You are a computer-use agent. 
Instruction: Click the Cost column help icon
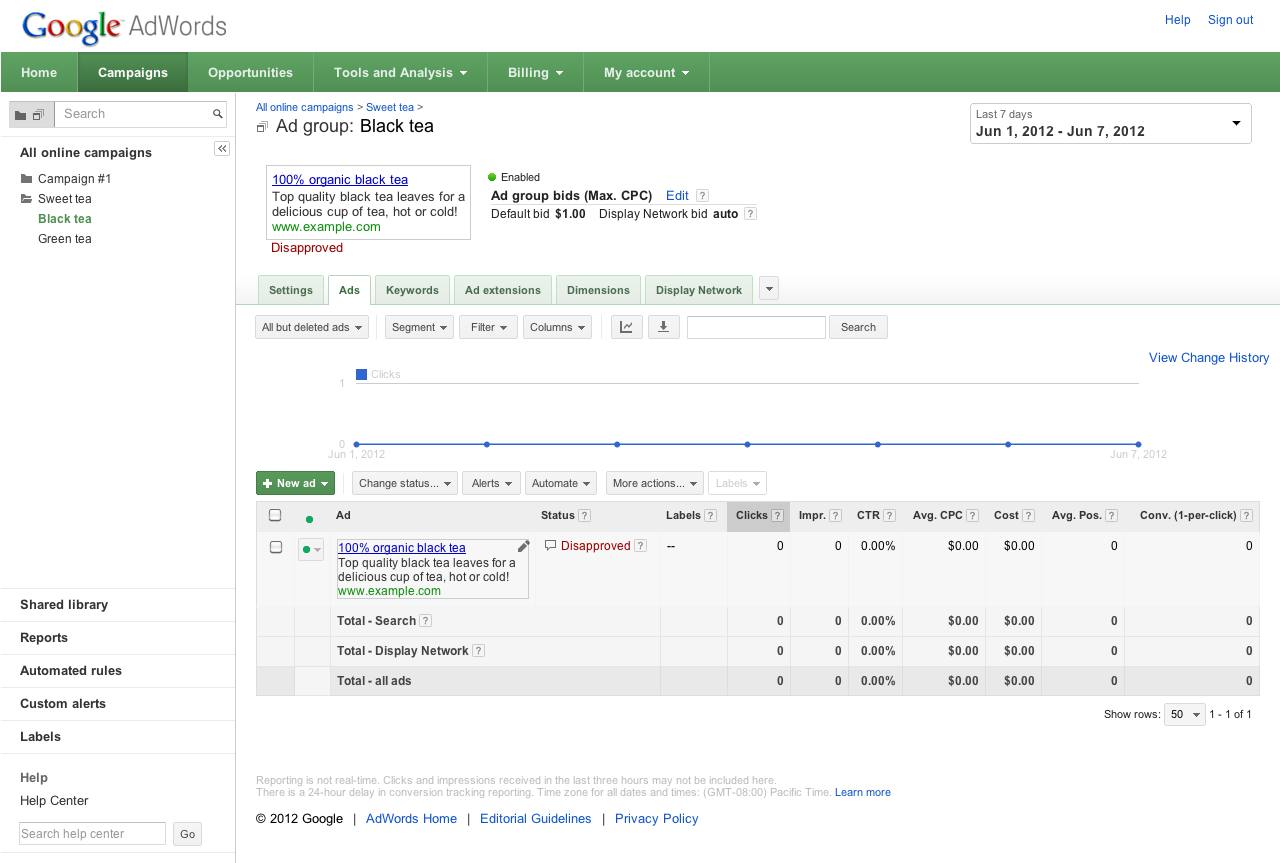(1028, 516)
